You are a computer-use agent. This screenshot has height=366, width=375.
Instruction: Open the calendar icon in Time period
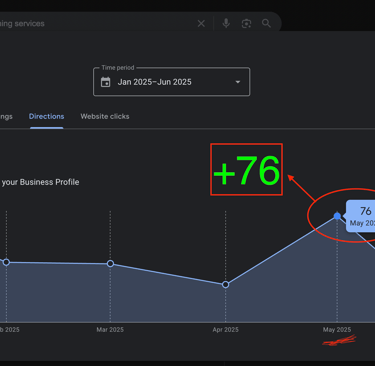coord(106,82)
